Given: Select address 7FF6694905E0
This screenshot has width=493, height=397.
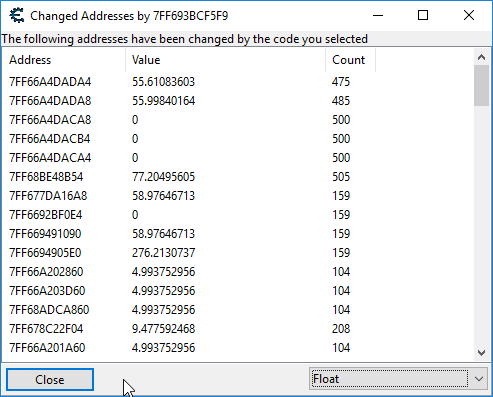Looking at the screenshot, I should pos(45,253).
